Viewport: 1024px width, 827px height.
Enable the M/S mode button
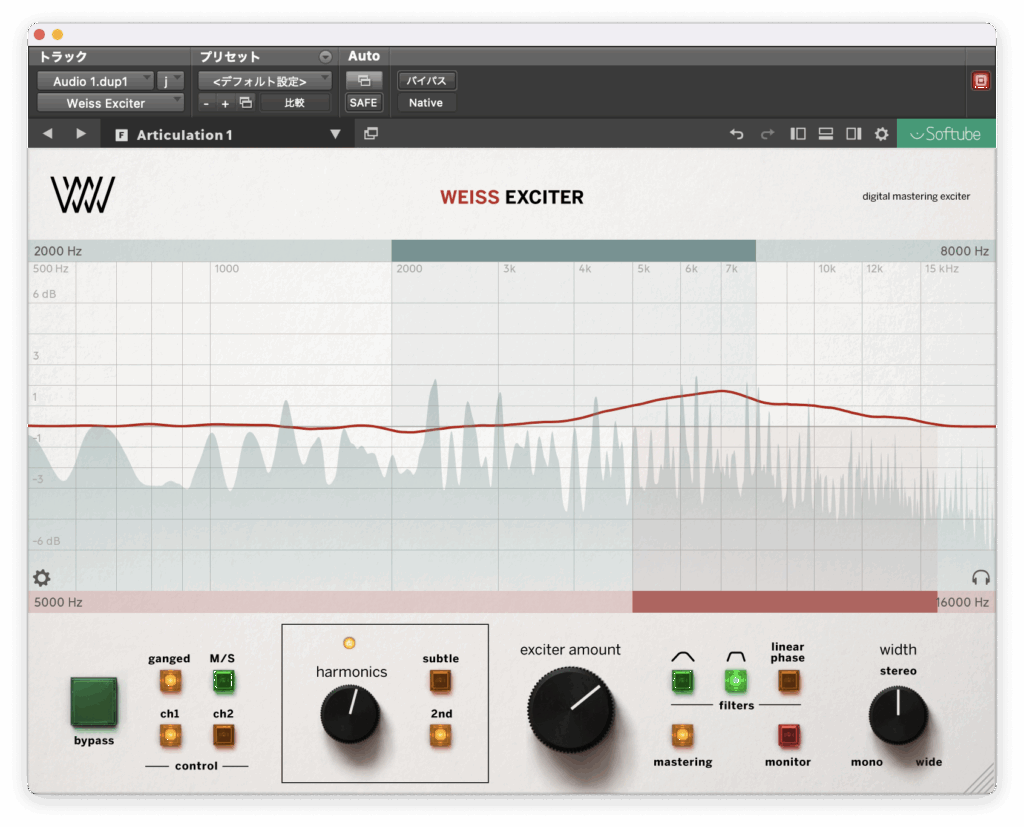tap(223, 681)
